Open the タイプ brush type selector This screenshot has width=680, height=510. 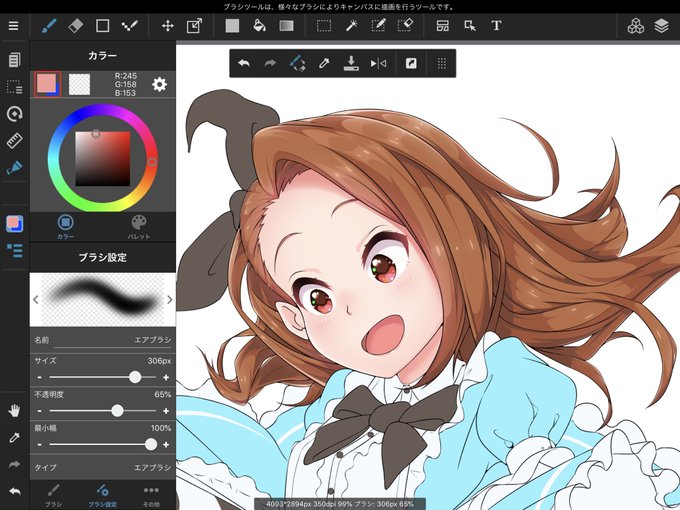(x=103, y=468)
